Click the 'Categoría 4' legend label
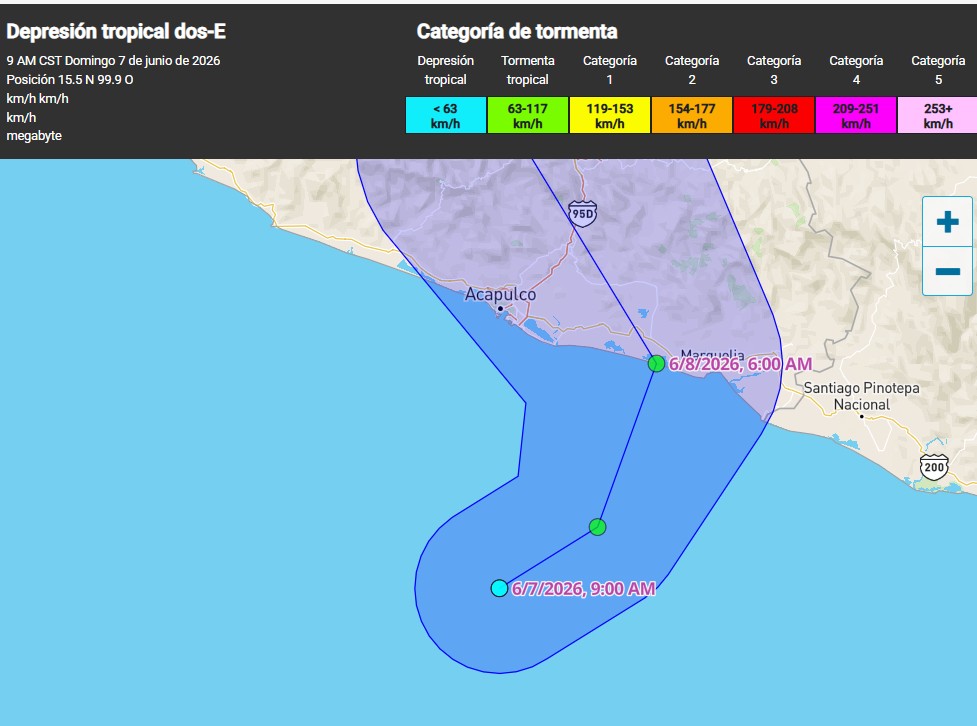The width and height of the screenshot is (977, 726). (x=856, y=70)
